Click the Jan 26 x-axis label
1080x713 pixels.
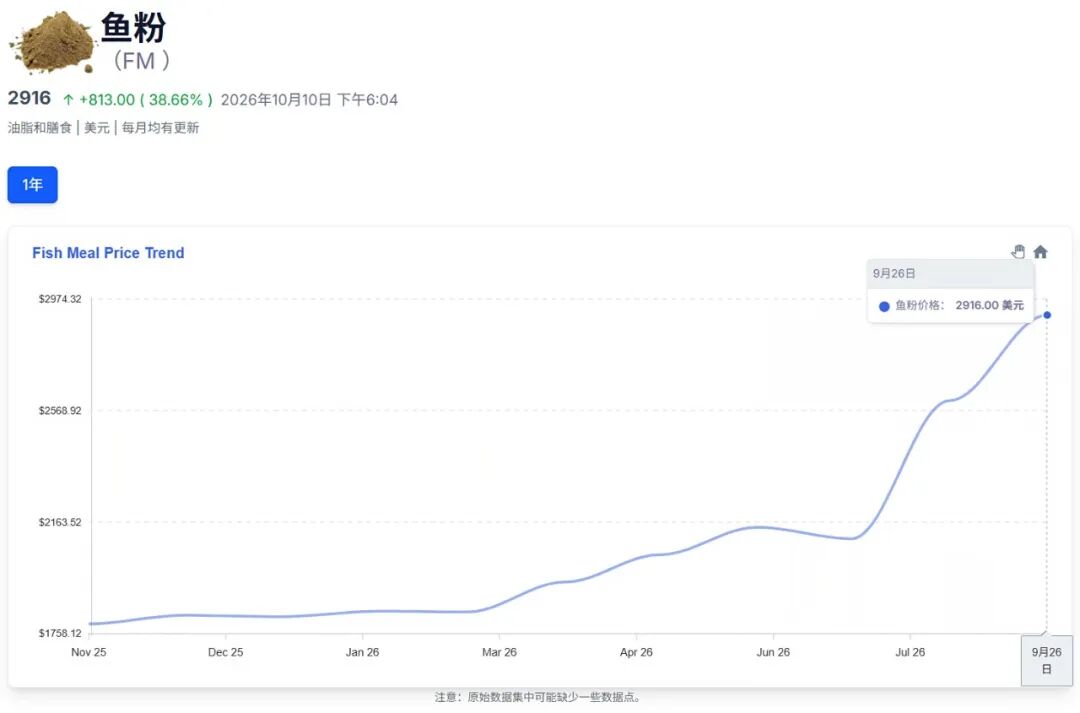tap(362, 652)
